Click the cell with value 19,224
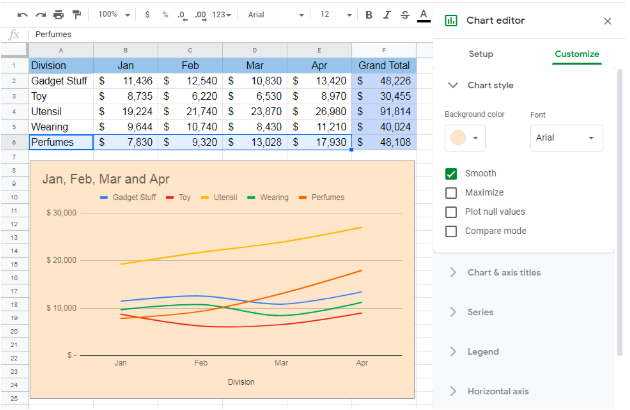630x410 pixels. coord(125,112)
